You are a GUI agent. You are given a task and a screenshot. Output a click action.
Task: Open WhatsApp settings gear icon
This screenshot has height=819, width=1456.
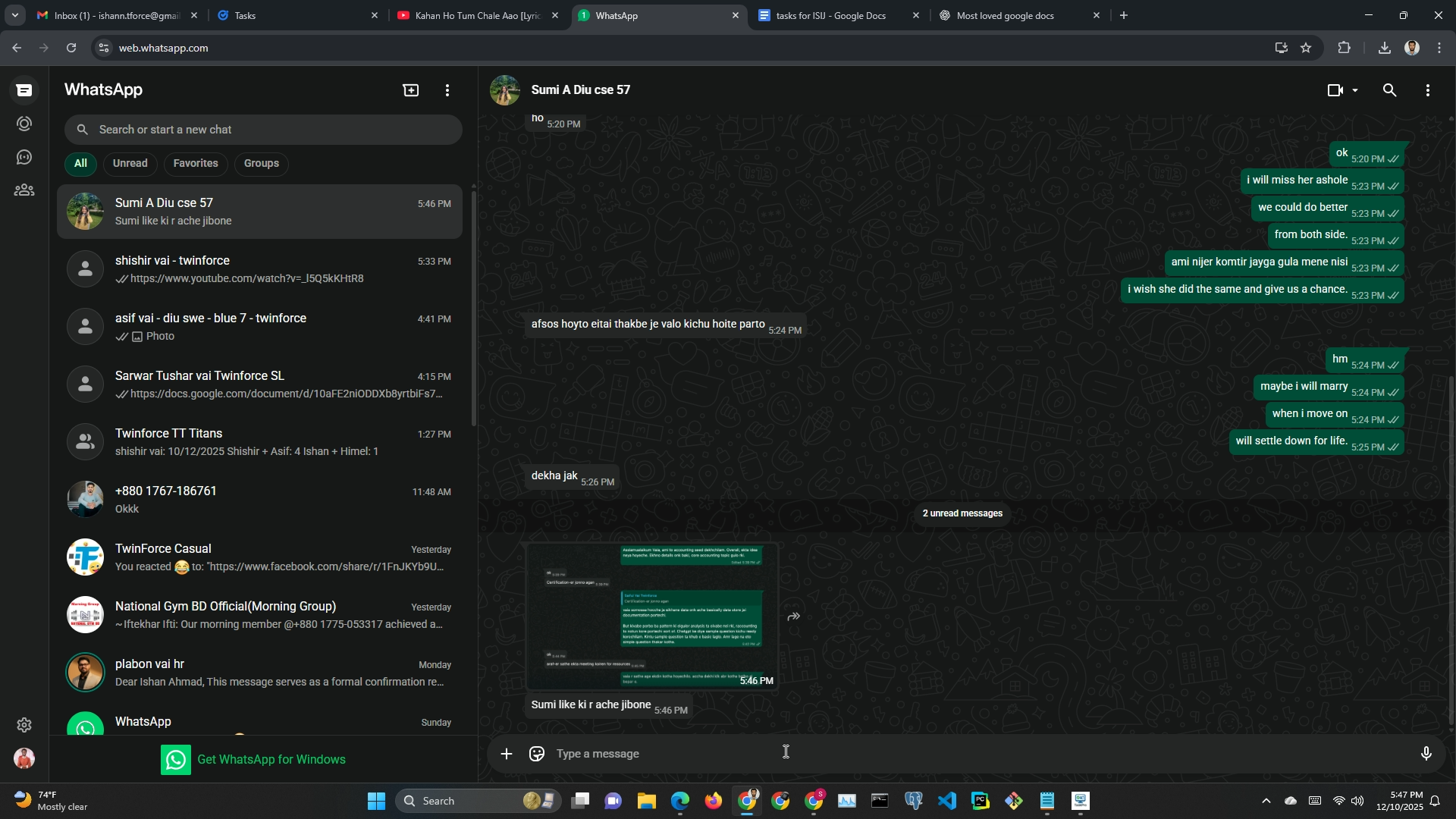point(24,725)
